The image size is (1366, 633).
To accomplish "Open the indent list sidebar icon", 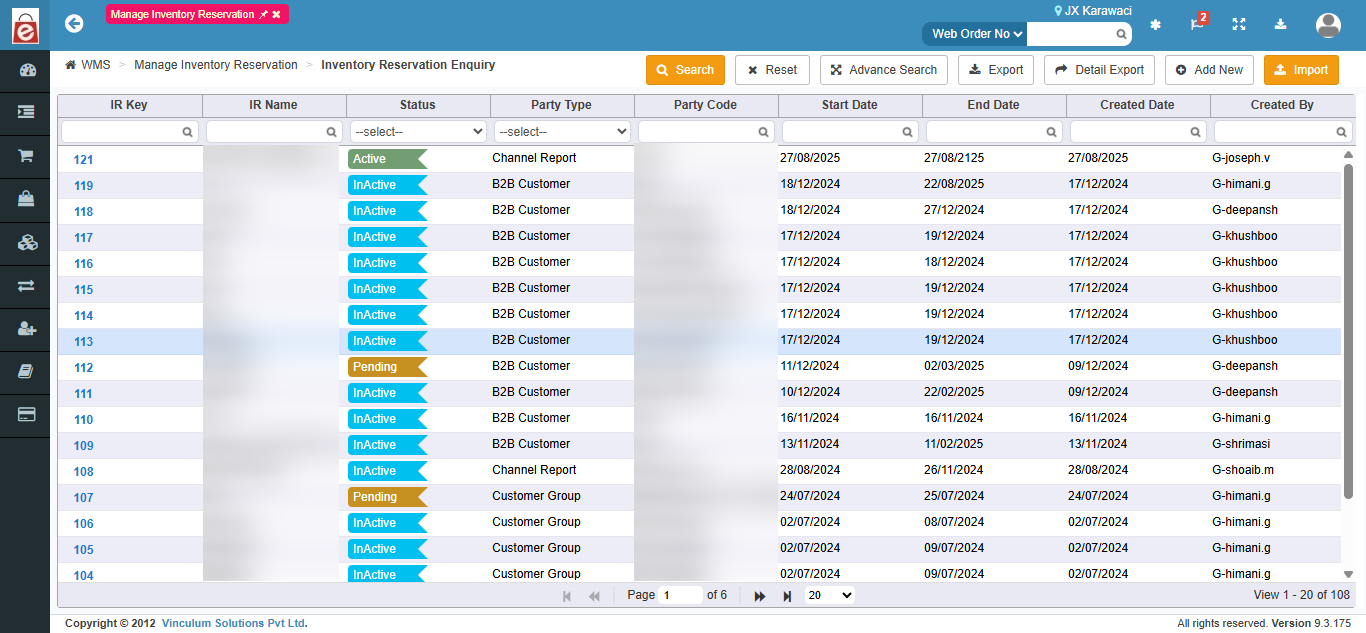I will click(26, 113).
